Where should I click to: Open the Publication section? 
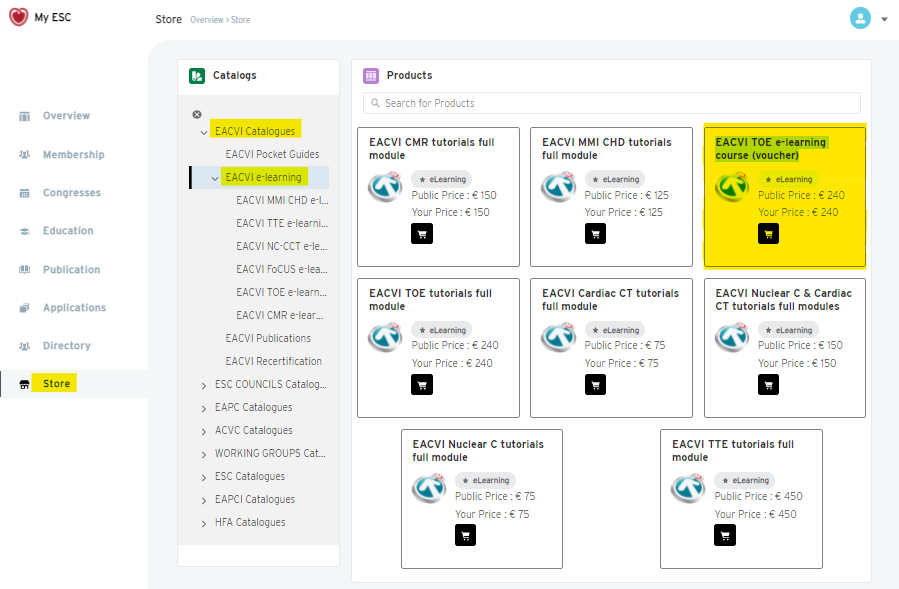pyautogui.click(x=71, y=269)
